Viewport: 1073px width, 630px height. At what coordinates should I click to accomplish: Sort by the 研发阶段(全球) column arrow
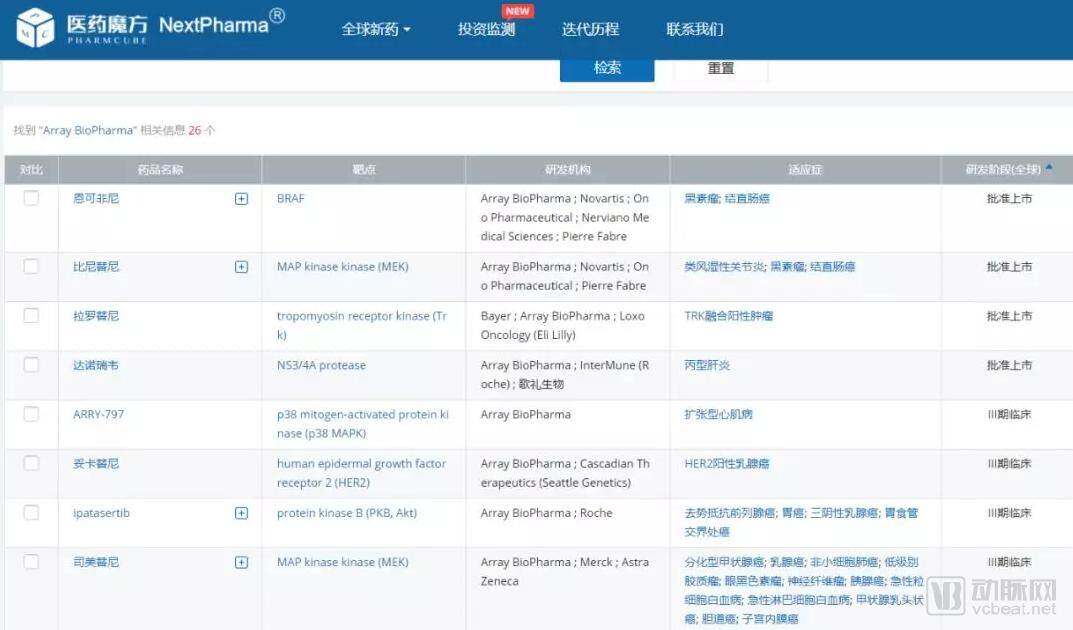tap(1049, 168)
